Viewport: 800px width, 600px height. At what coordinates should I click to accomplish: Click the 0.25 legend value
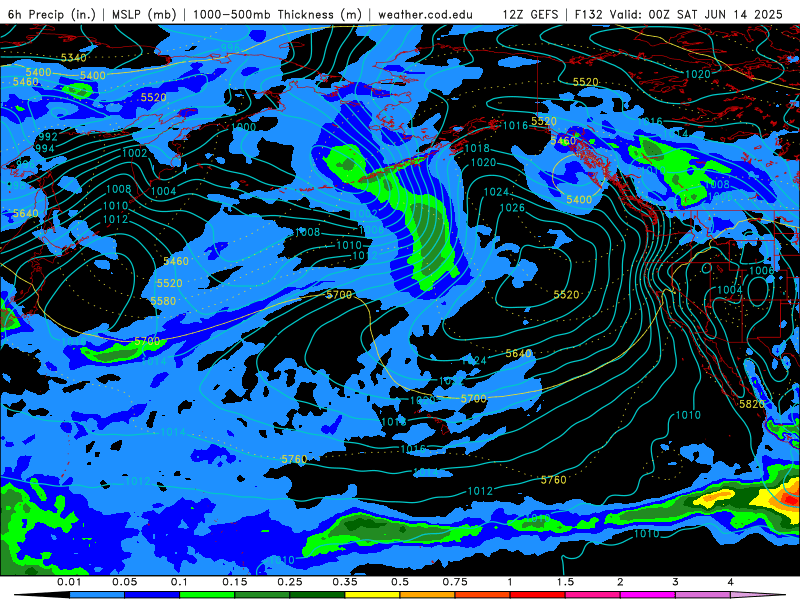pyautogui.click(x=290, y=582)
